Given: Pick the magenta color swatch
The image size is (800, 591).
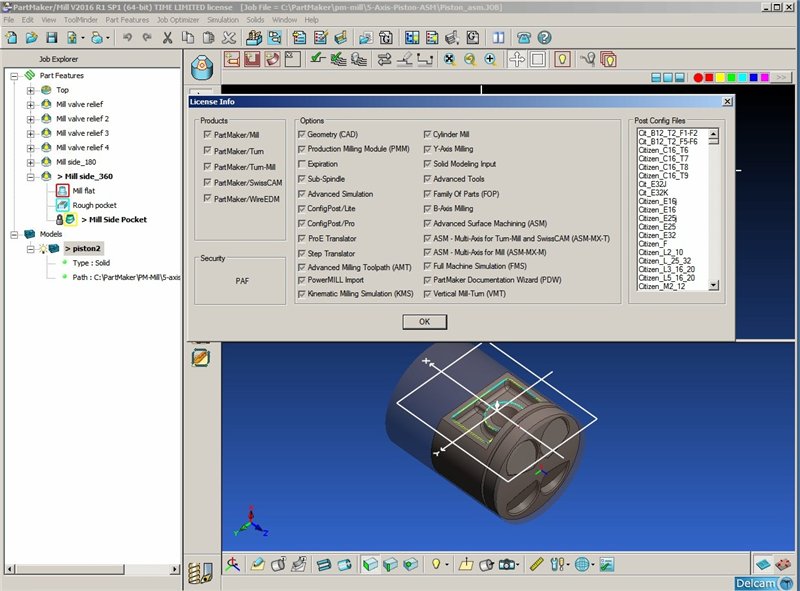Looking at the screenshot, I should click(x=765, y=77).
